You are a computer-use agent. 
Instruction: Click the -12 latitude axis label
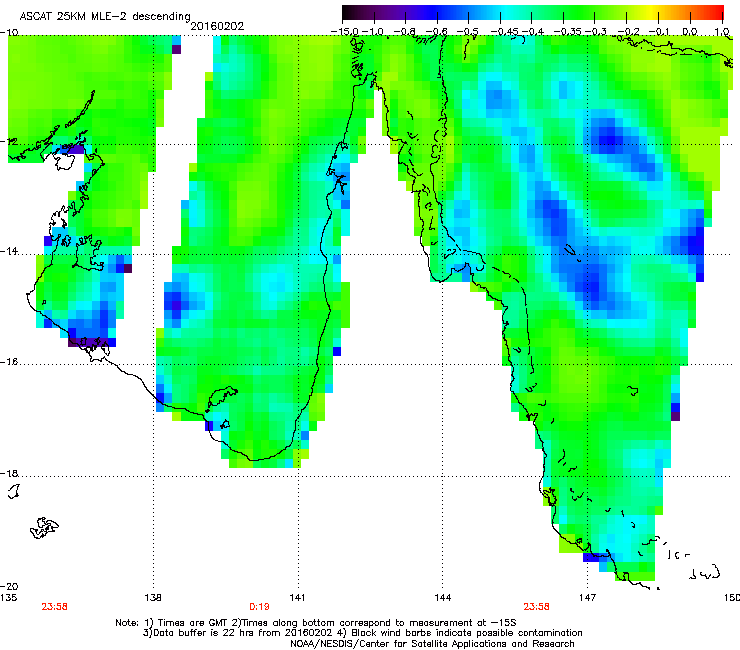9,141
